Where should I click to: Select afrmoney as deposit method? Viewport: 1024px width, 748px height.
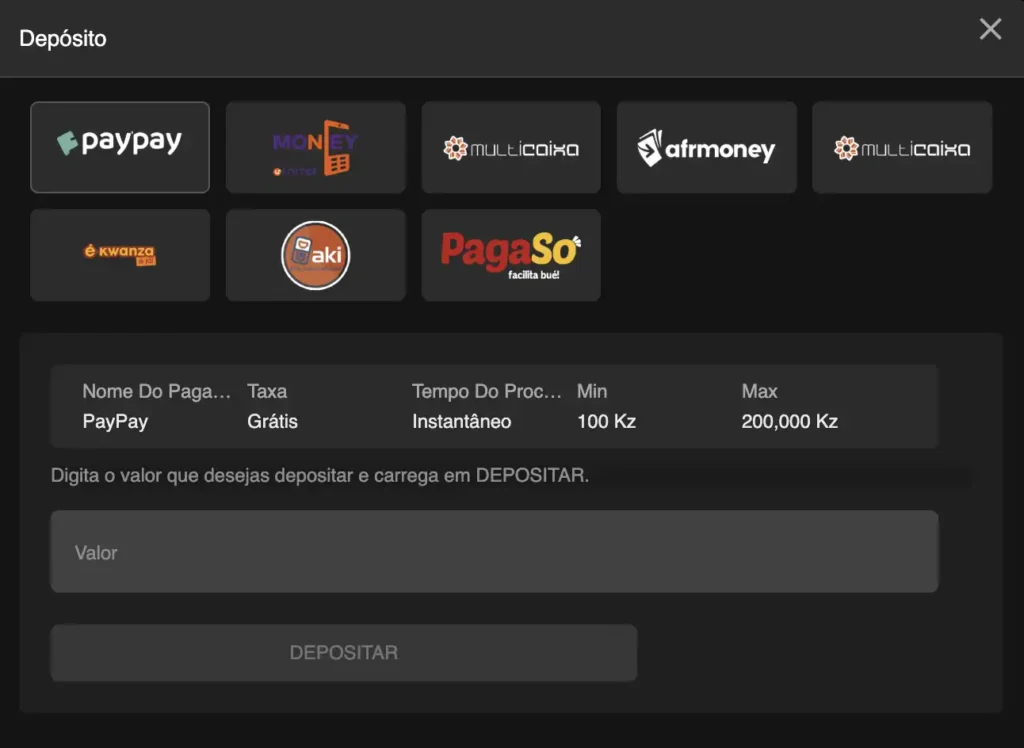pyautogui.click(x=707, y=147)
